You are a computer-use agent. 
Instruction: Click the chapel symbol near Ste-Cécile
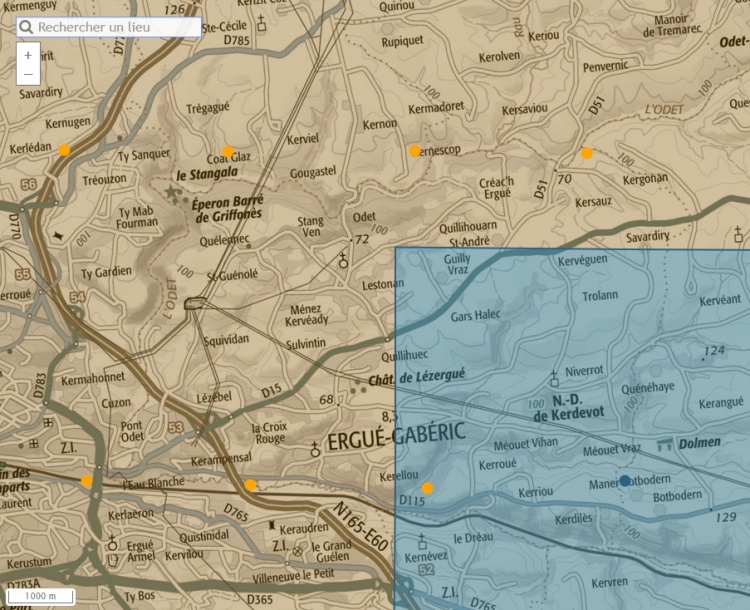coord(262,21)
